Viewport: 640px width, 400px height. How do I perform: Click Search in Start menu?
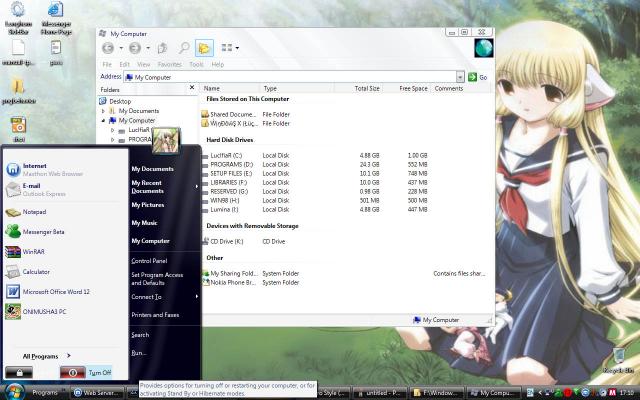tap(140, 335)
